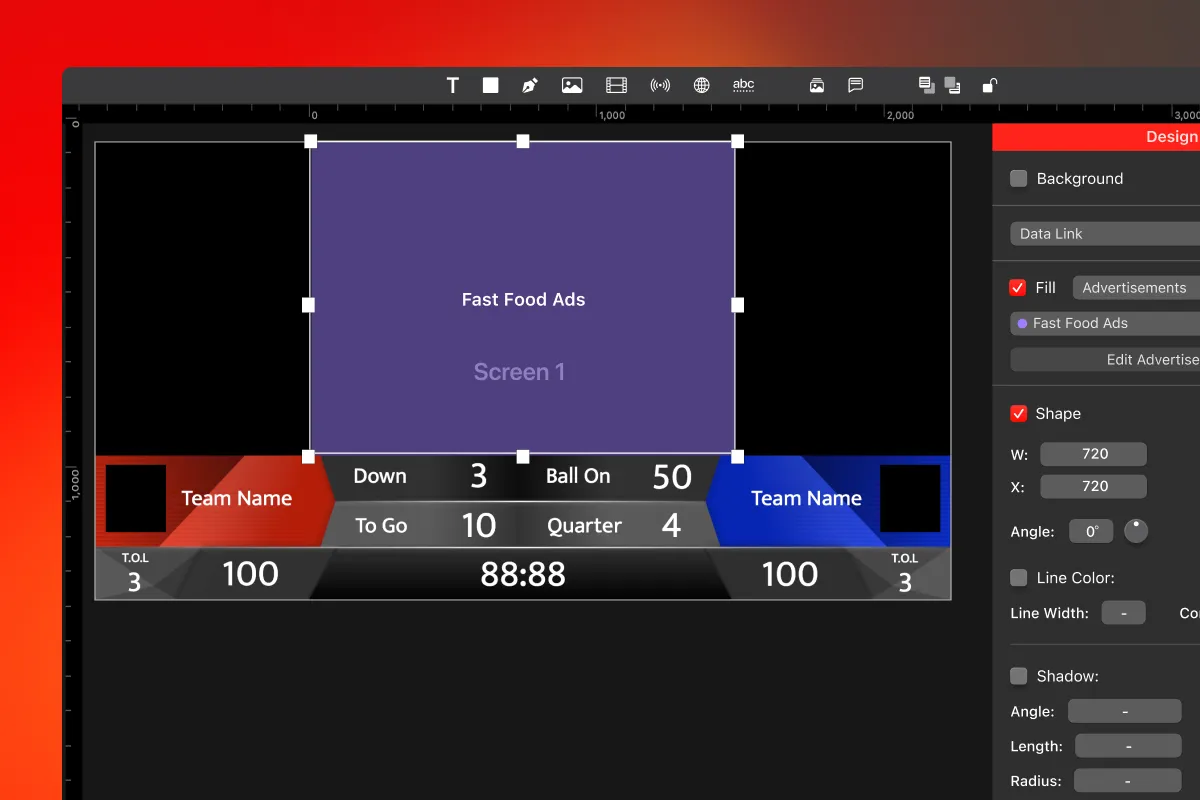Select the Pen drawing tool
This screenshot has height=800, width=1200.
coord(529,86)
